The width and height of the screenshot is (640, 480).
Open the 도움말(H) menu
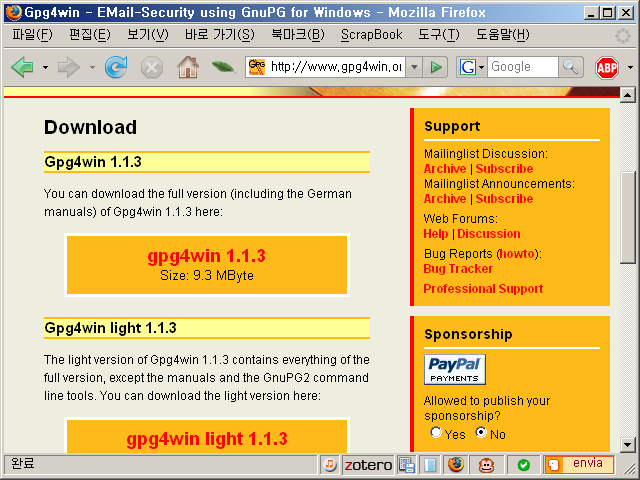502,35
